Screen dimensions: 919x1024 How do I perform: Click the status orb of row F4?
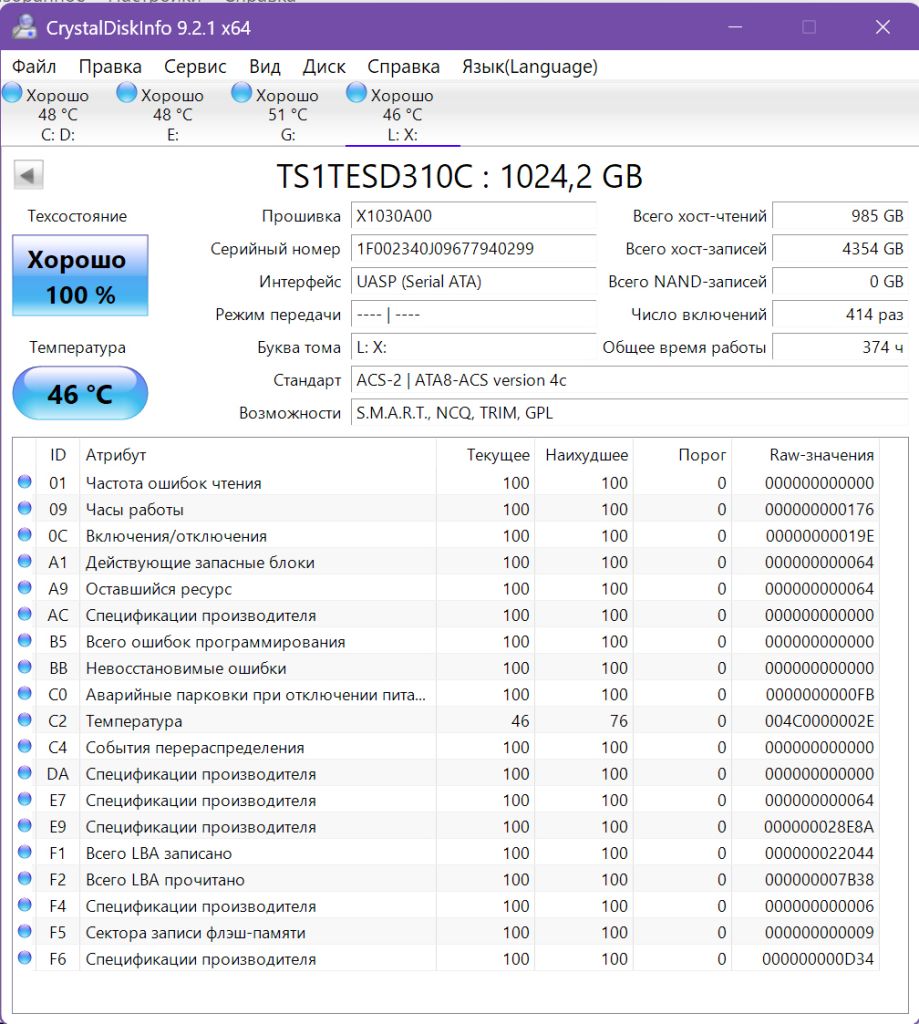[25, 905]
